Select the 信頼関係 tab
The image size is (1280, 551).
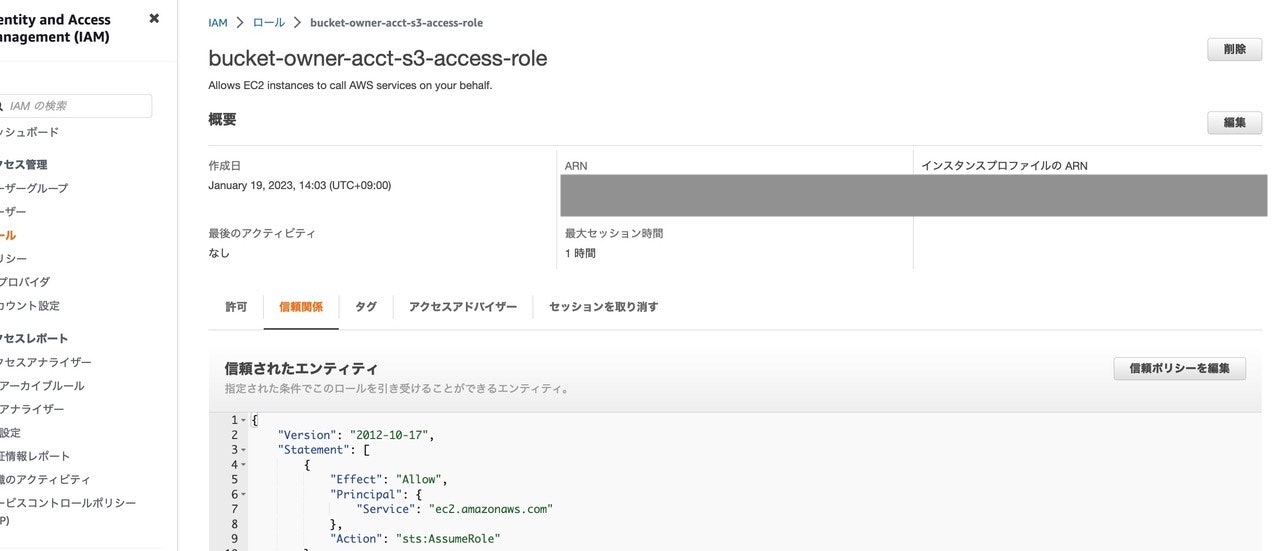pyautogui.click(x=301, y=307)
